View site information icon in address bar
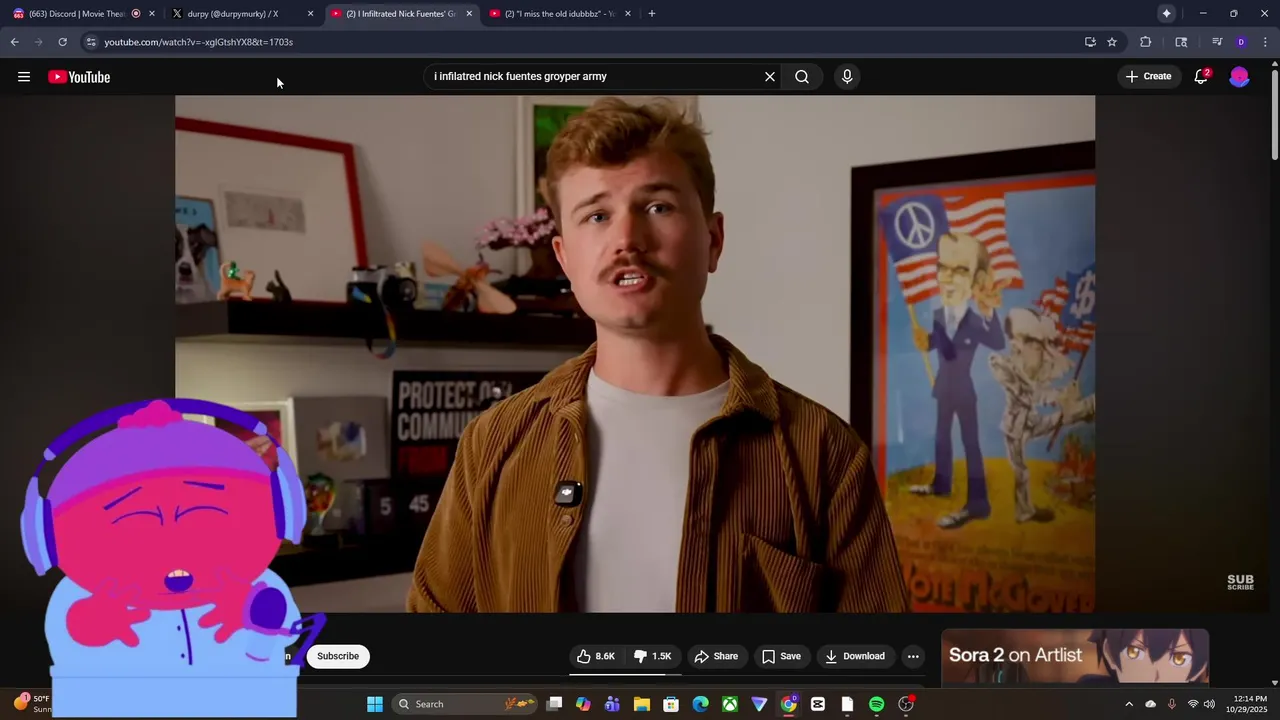Viewport: 1280px width, 720px height. pyautogui.click(x=91, y=42)
